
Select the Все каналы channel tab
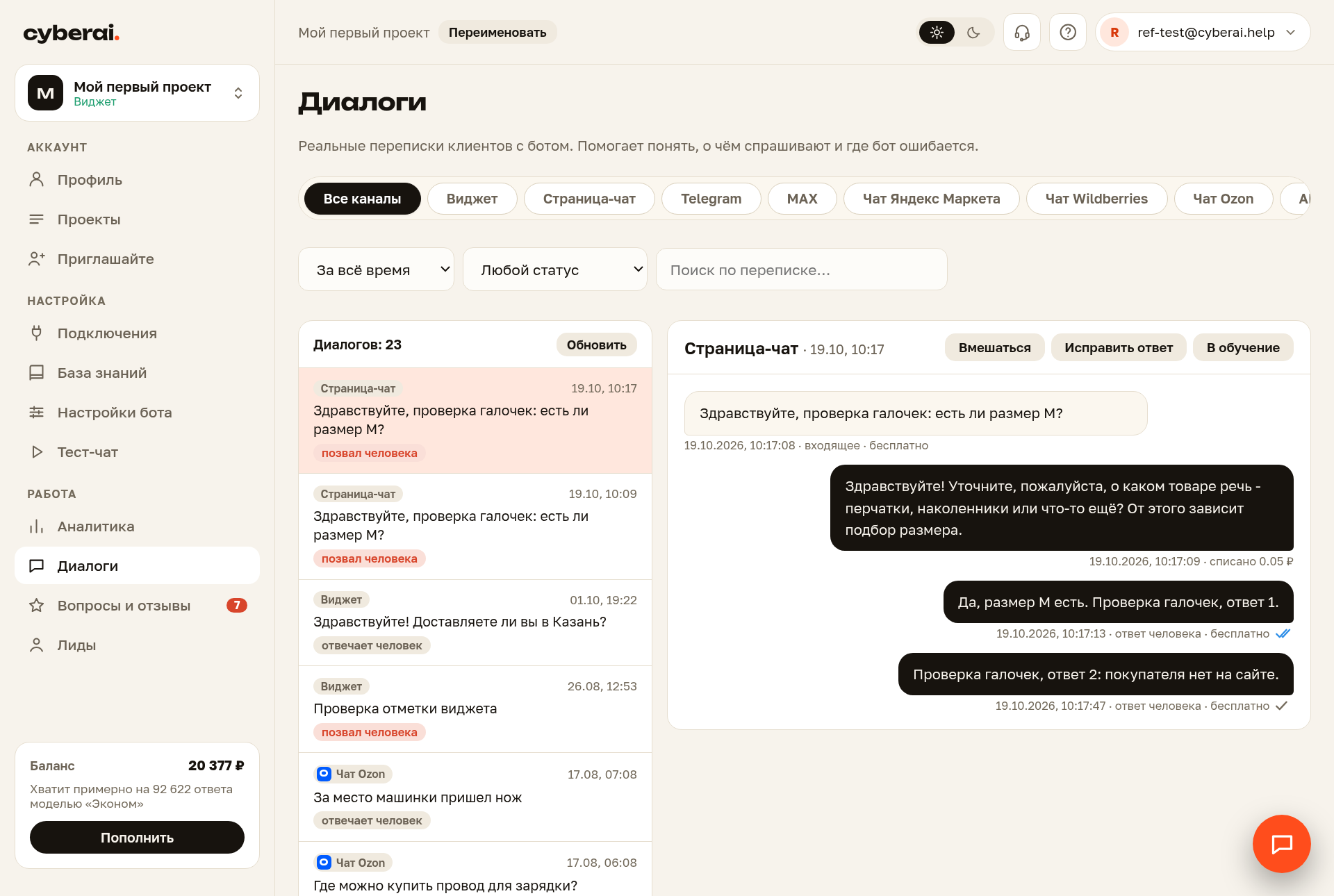click(x=362, y=199)
